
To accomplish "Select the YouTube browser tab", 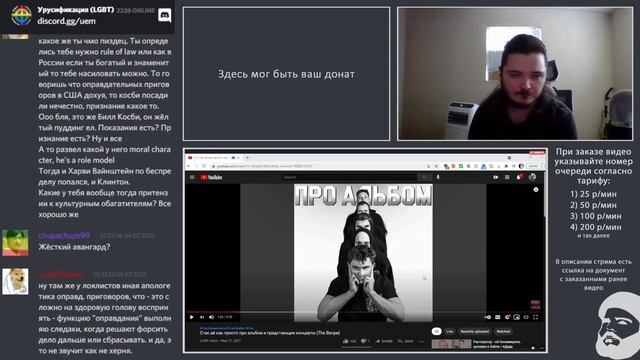I will [214, 158].
